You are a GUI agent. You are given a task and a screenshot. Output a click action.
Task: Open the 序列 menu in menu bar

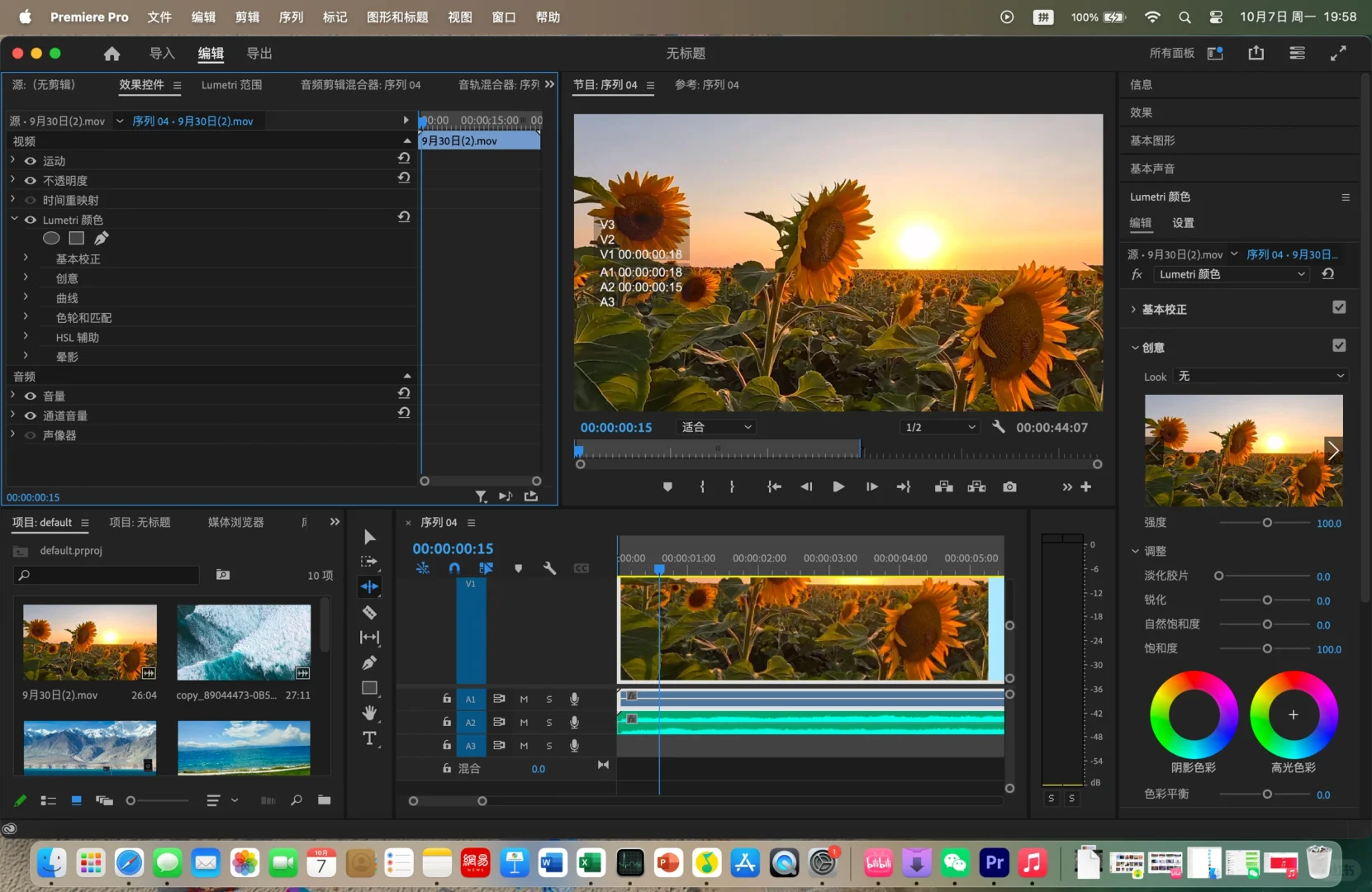(291, 17)
